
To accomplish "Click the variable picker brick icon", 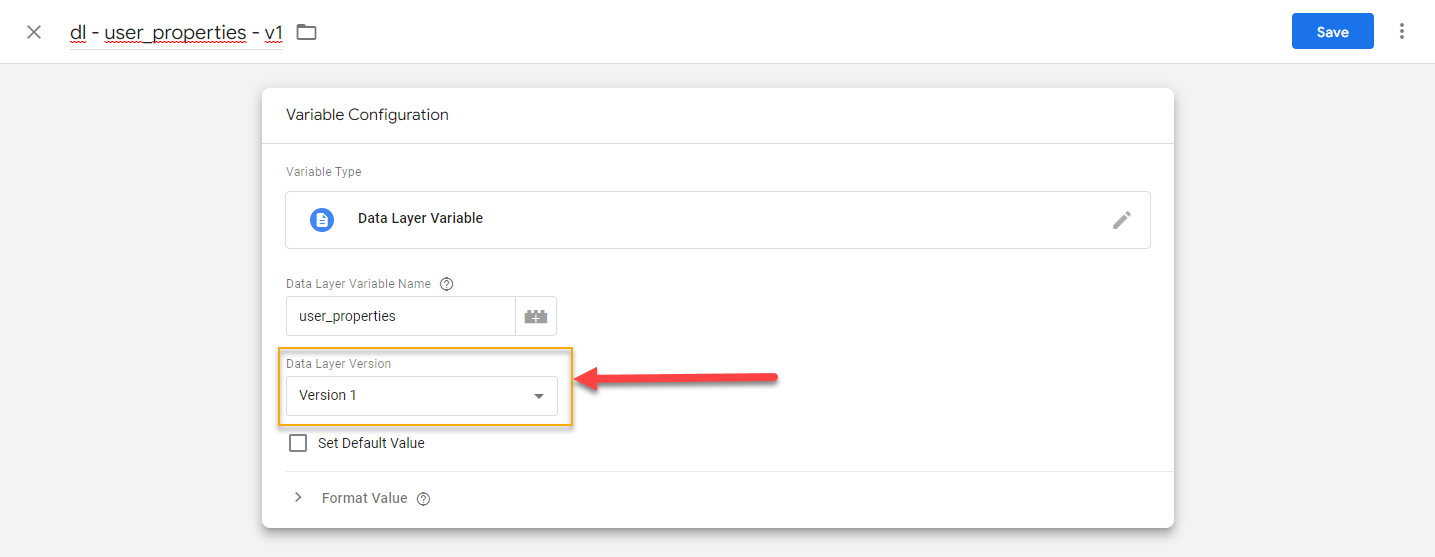I will 536,316.
